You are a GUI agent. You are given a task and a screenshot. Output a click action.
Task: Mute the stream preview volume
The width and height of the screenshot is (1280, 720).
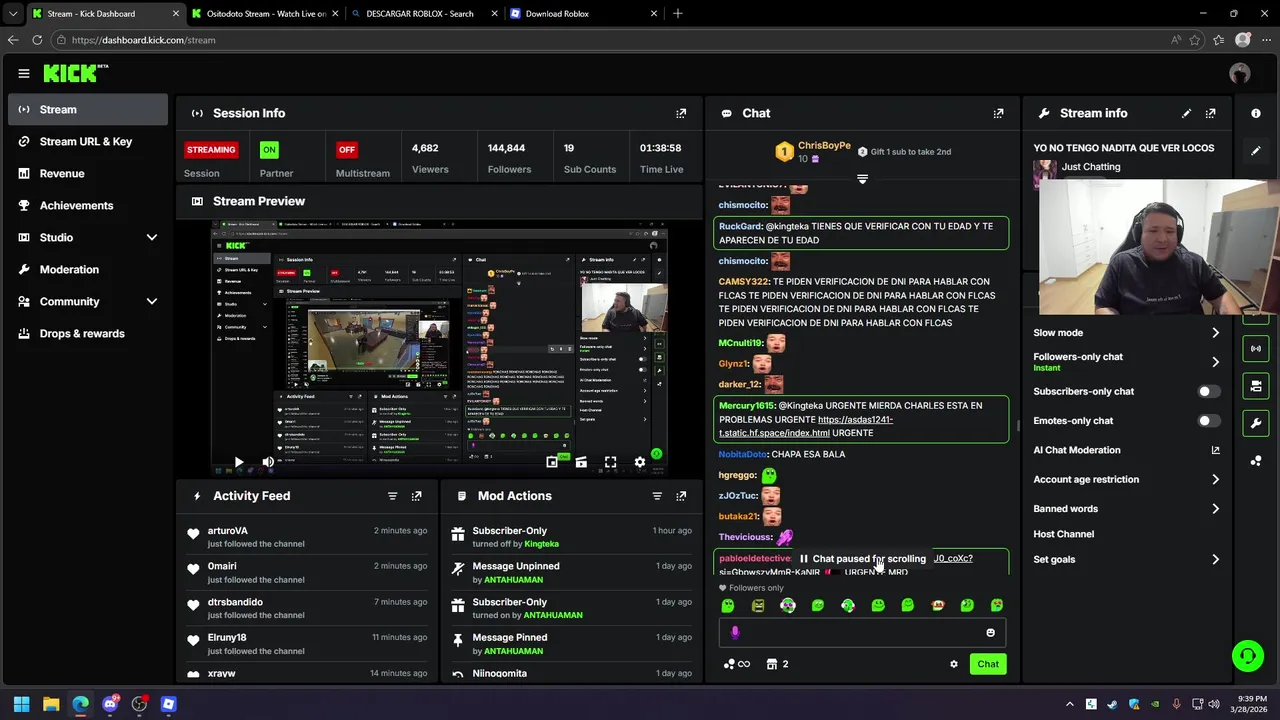(x=267, y=462)
